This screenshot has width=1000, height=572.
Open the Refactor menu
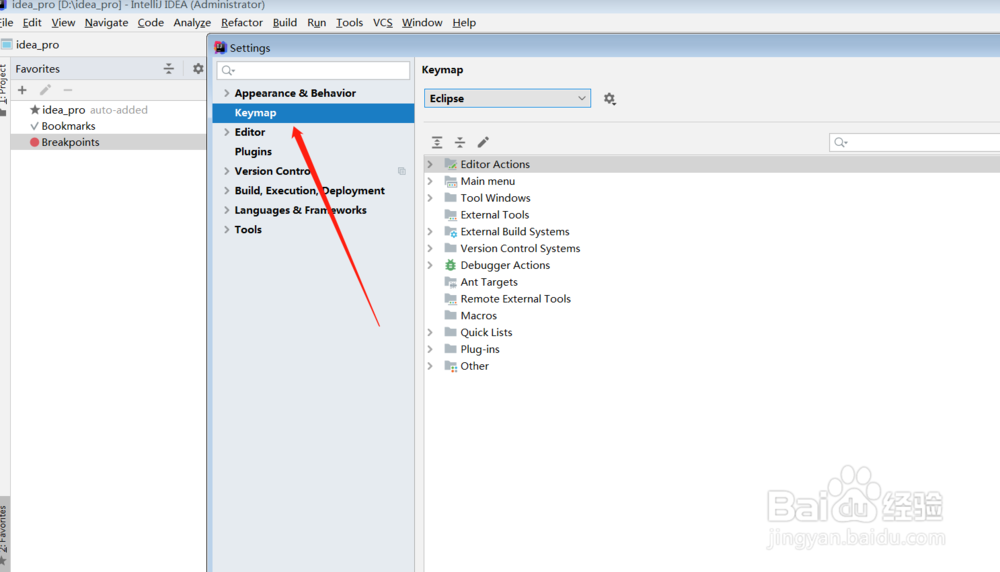(x=242, y=22)
